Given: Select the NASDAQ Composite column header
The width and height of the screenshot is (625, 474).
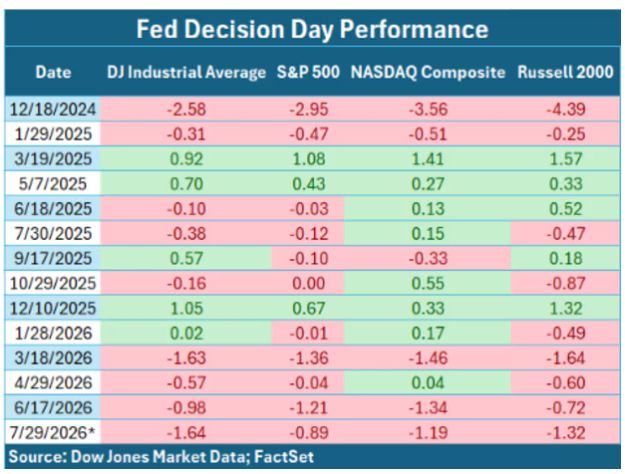Looking at the screenshot, I should pos(428,72).
